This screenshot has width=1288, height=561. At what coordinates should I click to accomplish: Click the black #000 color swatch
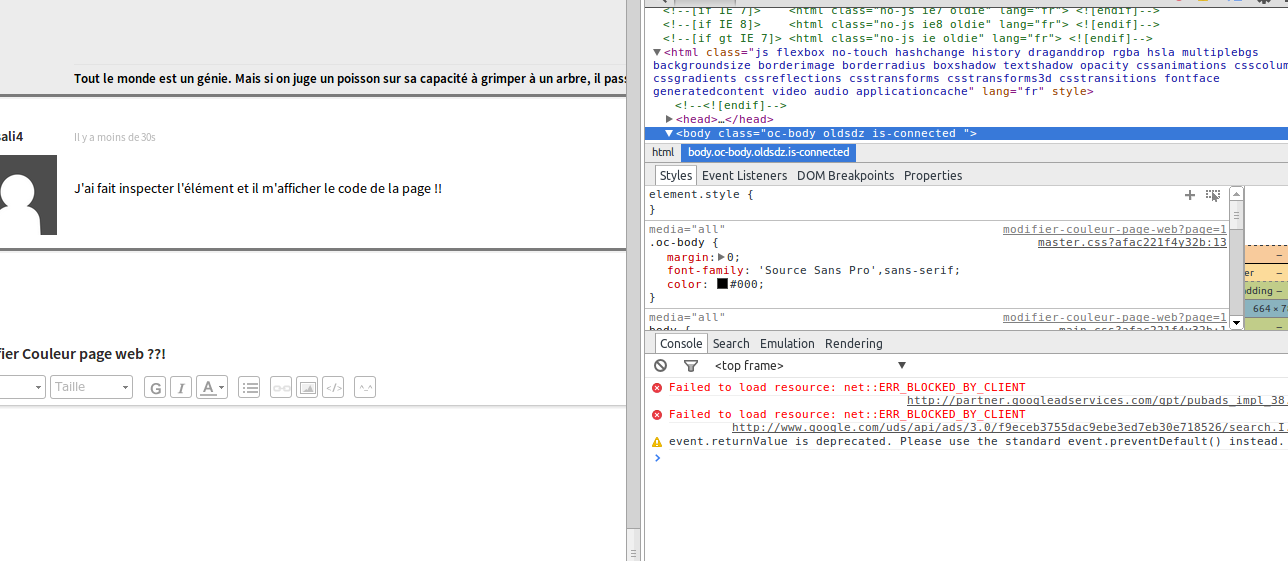tap(722, 285)
